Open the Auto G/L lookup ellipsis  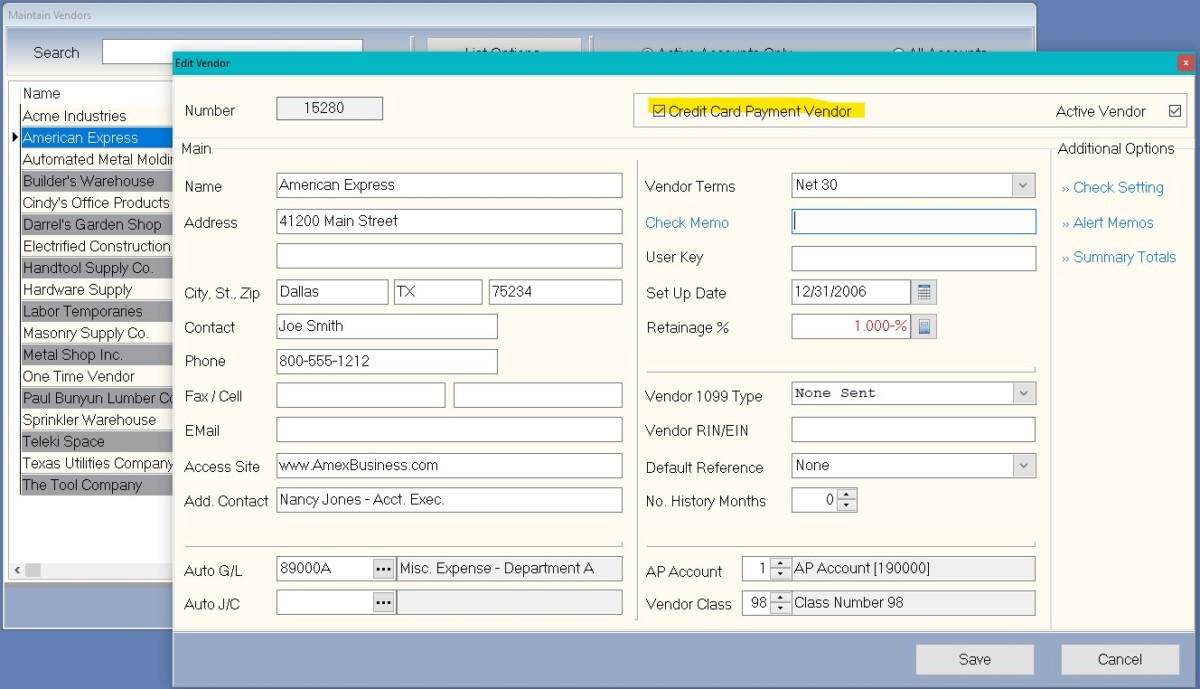pos(383,568)
